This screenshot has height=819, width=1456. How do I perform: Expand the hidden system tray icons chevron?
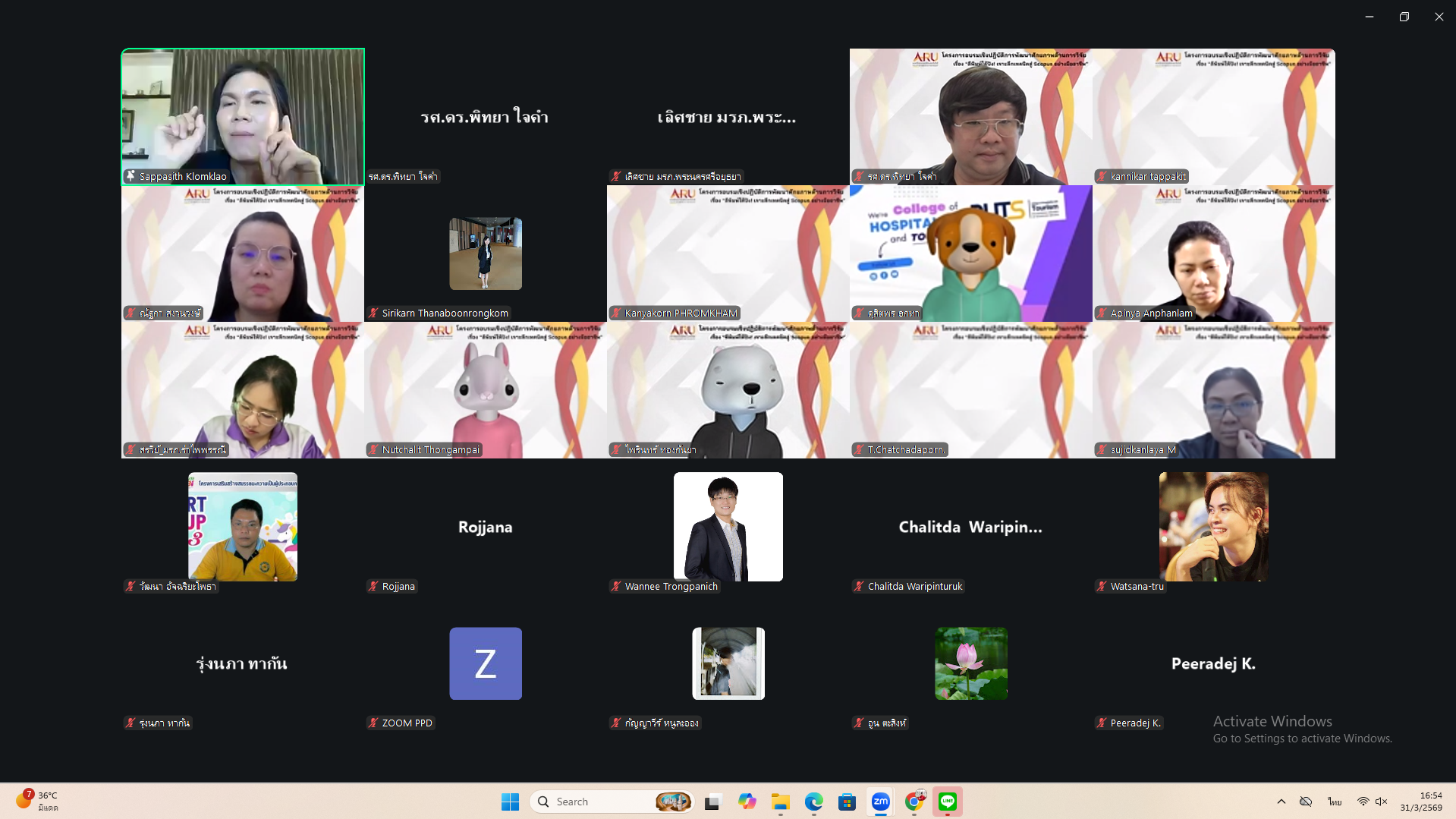[1281, 802]
